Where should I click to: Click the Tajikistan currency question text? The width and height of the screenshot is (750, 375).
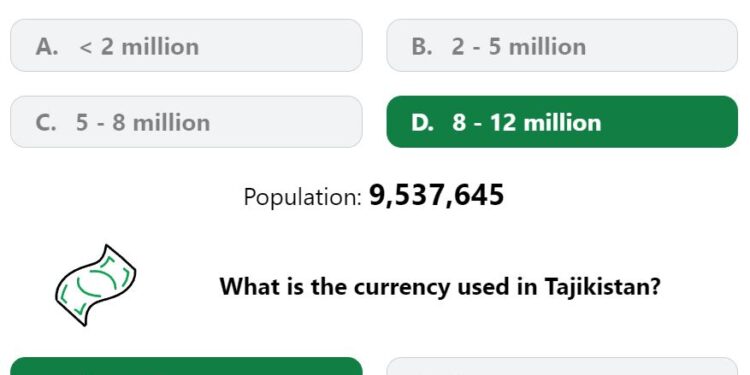click(x=440, y=287)
